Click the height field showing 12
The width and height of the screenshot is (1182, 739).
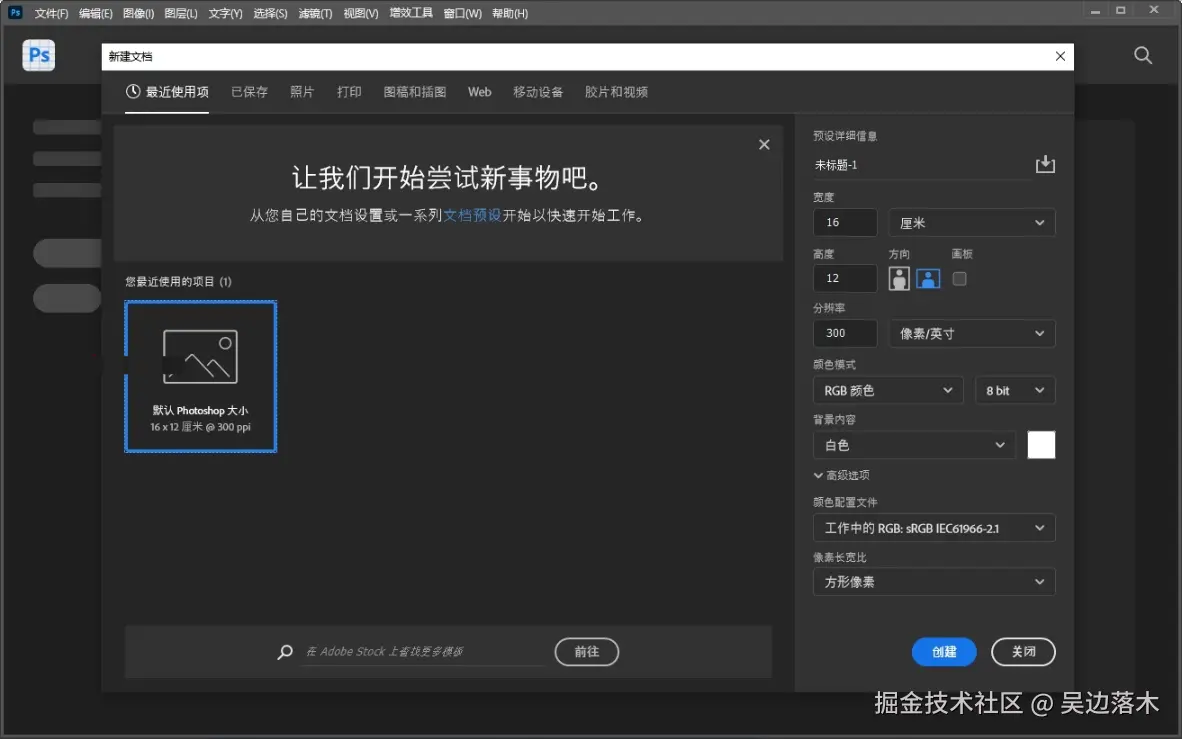coord(845,278)
